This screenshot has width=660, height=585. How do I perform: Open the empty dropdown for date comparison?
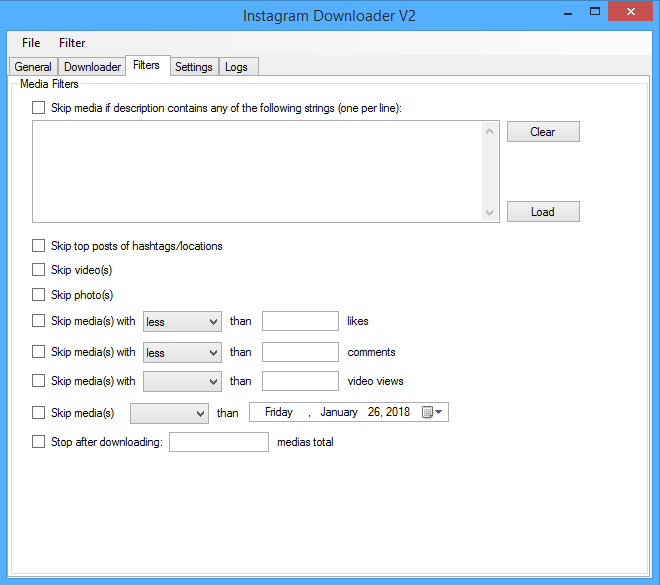(x=169, y=413)
